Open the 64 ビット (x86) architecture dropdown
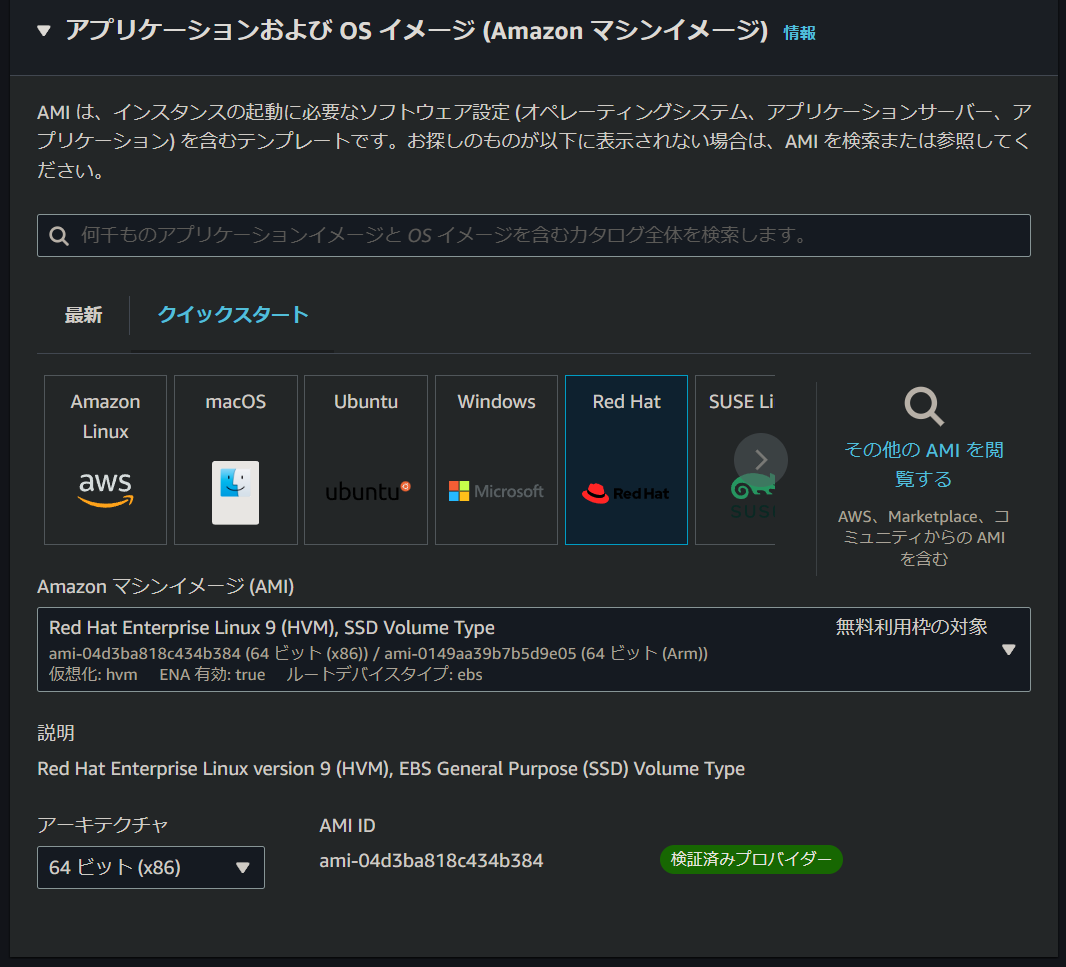The height and width of the screenshot is (967, 1066). pos(151,867)
